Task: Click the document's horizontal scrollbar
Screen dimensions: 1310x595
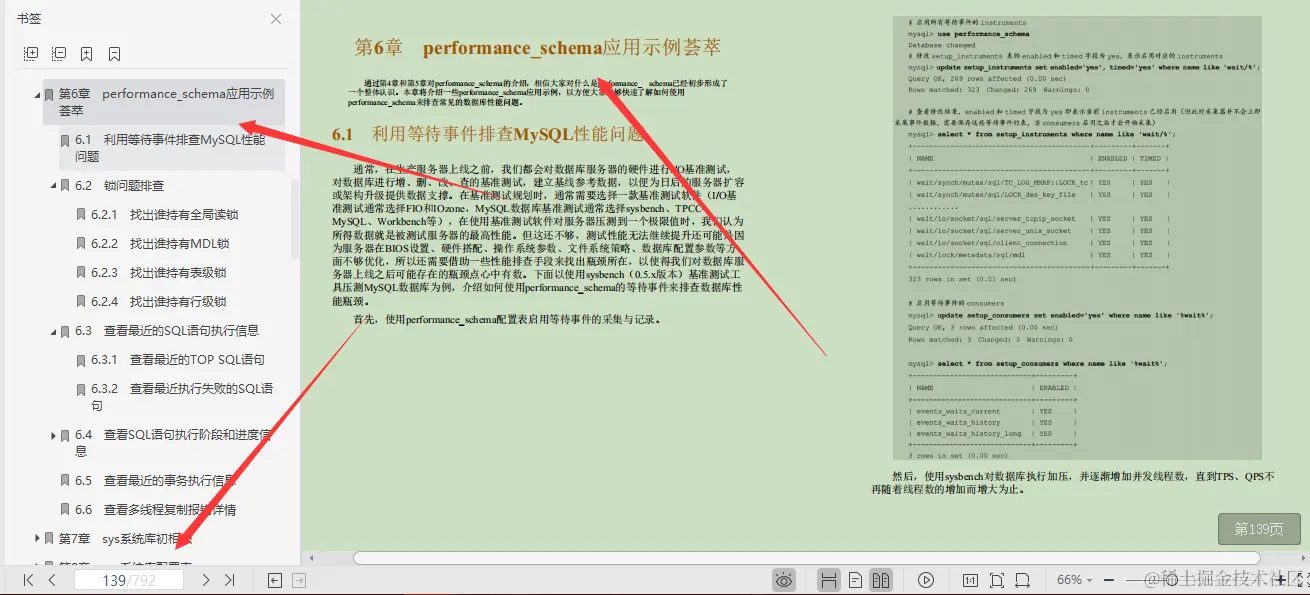Action: click(806, 558)
